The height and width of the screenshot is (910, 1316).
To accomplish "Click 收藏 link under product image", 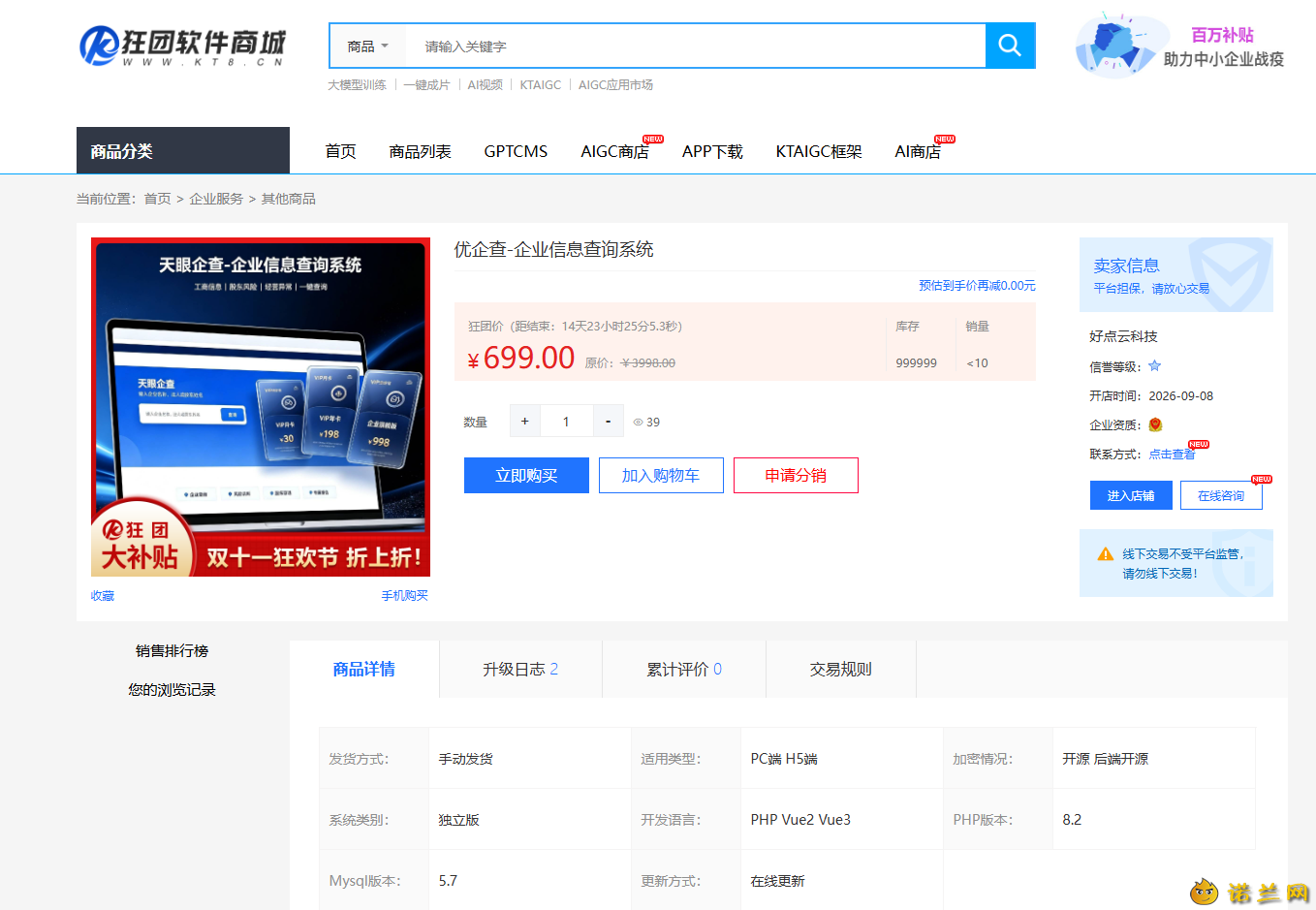I will pos(103,596).
